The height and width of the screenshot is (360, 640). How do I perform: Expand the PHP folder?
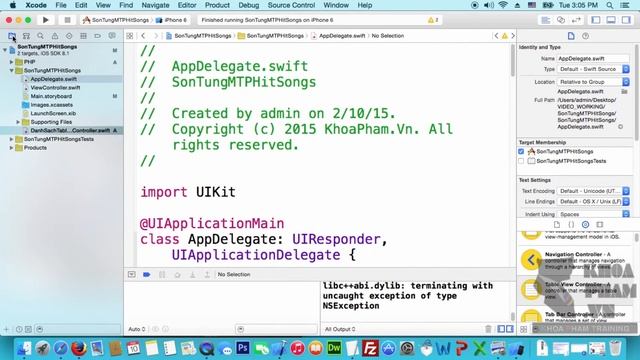pyautogui.click(x=11, y=62)
